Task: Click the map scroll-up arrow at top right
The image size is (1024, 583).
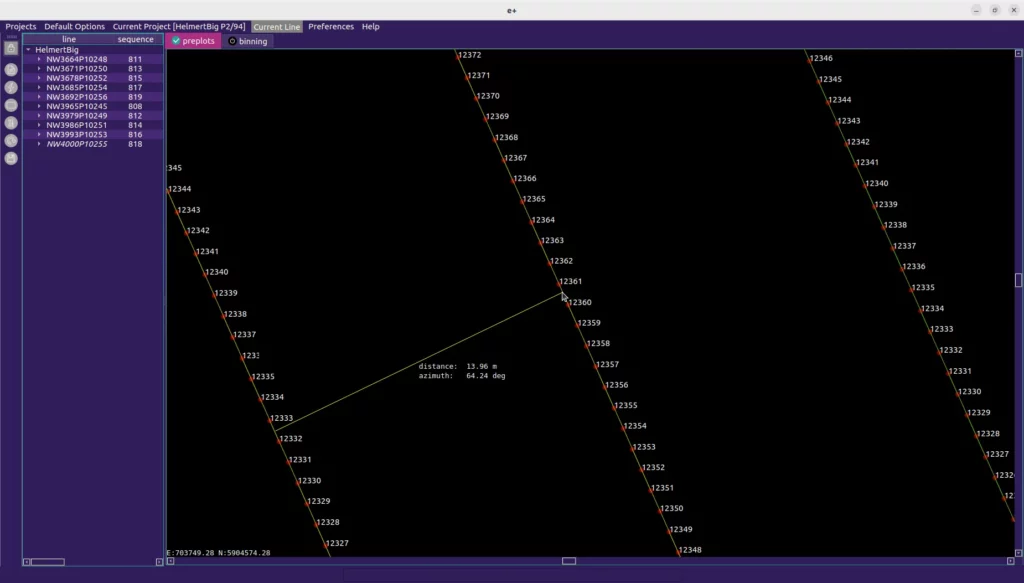Action: click(x=1018, y=54)
